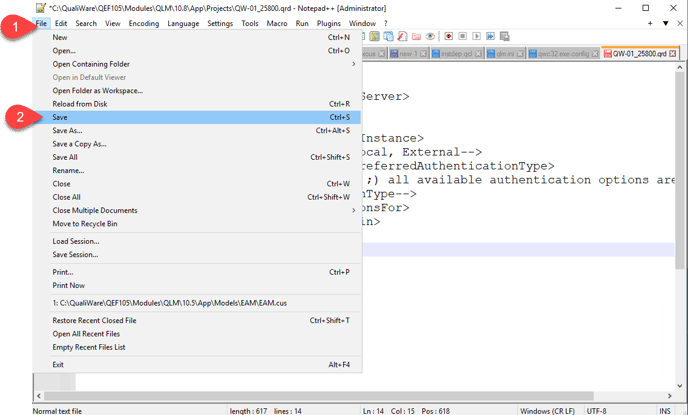Choose Open... from the File menu
The width and height of the screenshot is (688, 415).
197,51
